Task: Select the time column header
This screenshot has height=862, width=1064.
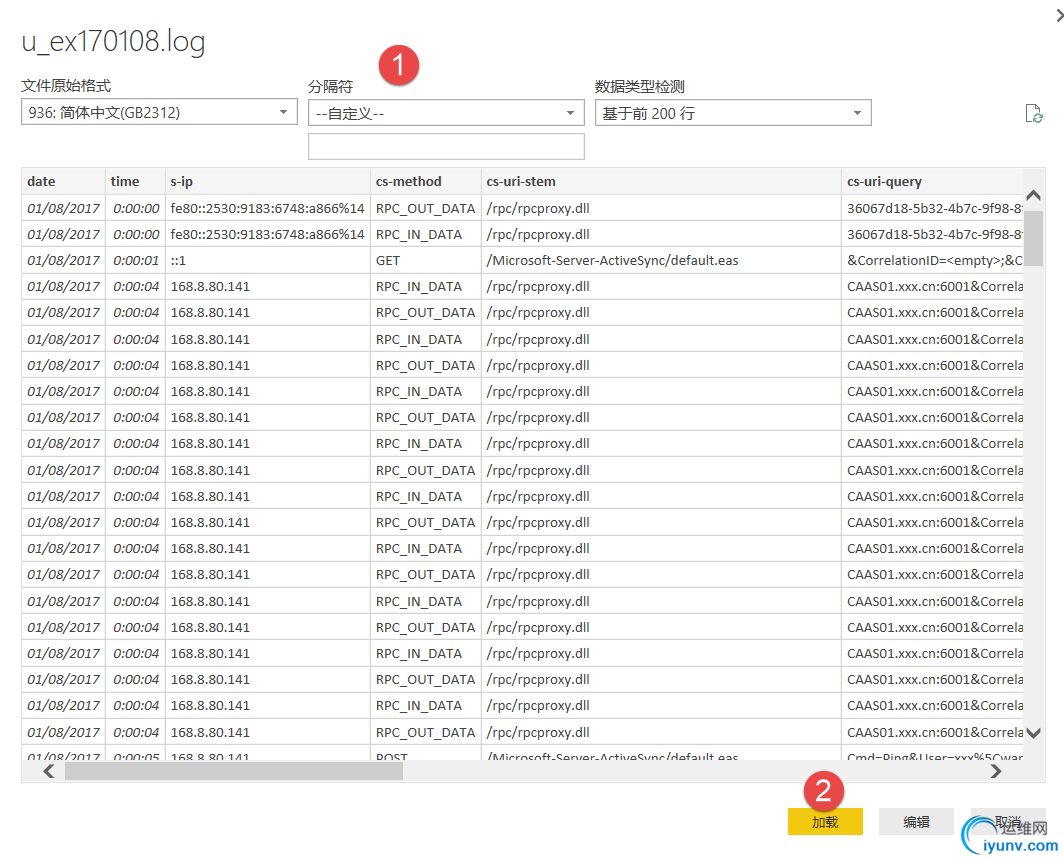Action: [x=135, y=181]
